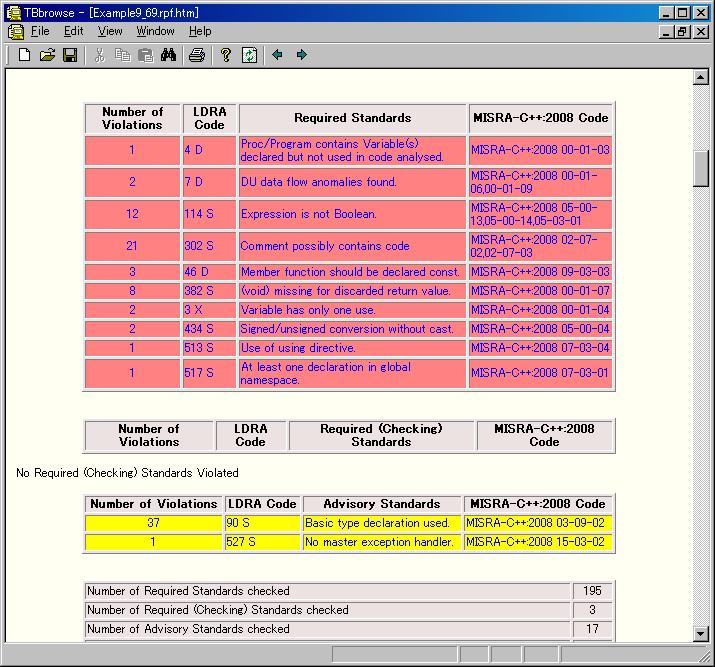This screenshot has height=667, width=715.
Task: Click the MISRA-C++:2008 00-01-03 link
Action: pyautogui.click(x=540, y=150)
